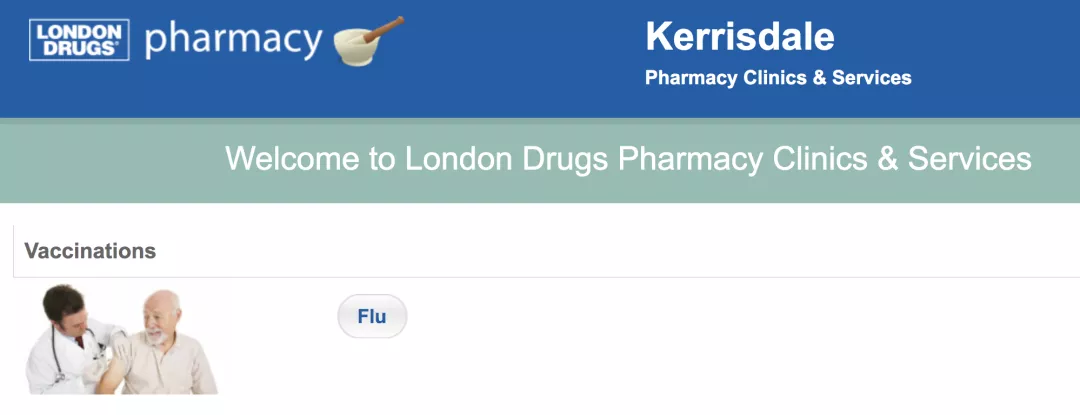Viewport: 1080px width, 415px height.
Task: Click the elderly patient's face in the photo
Action: 155,316
